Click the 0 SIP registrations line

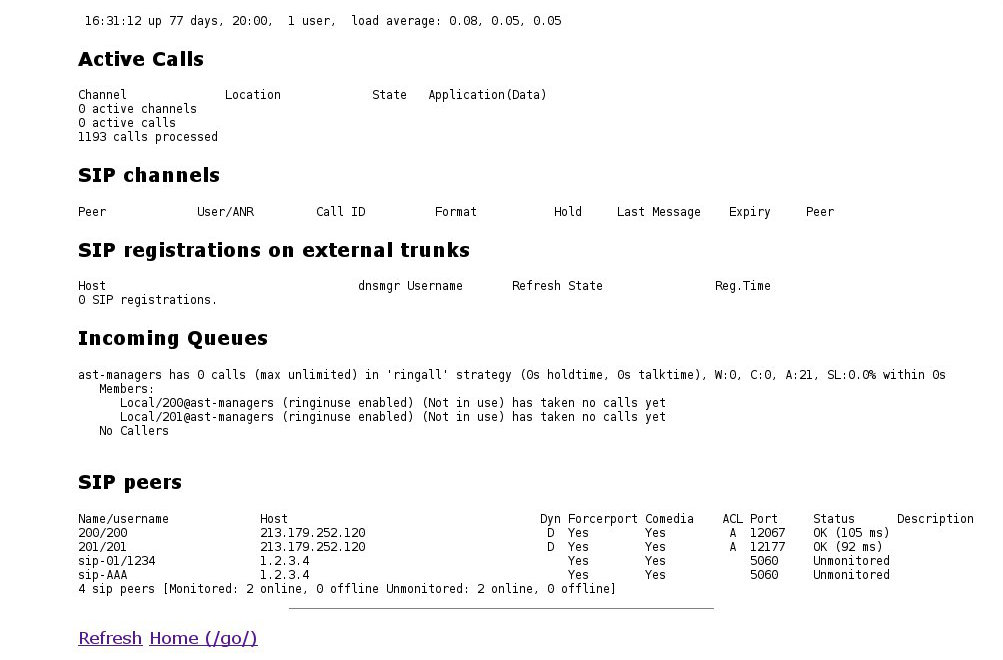(x=148, y=300)
